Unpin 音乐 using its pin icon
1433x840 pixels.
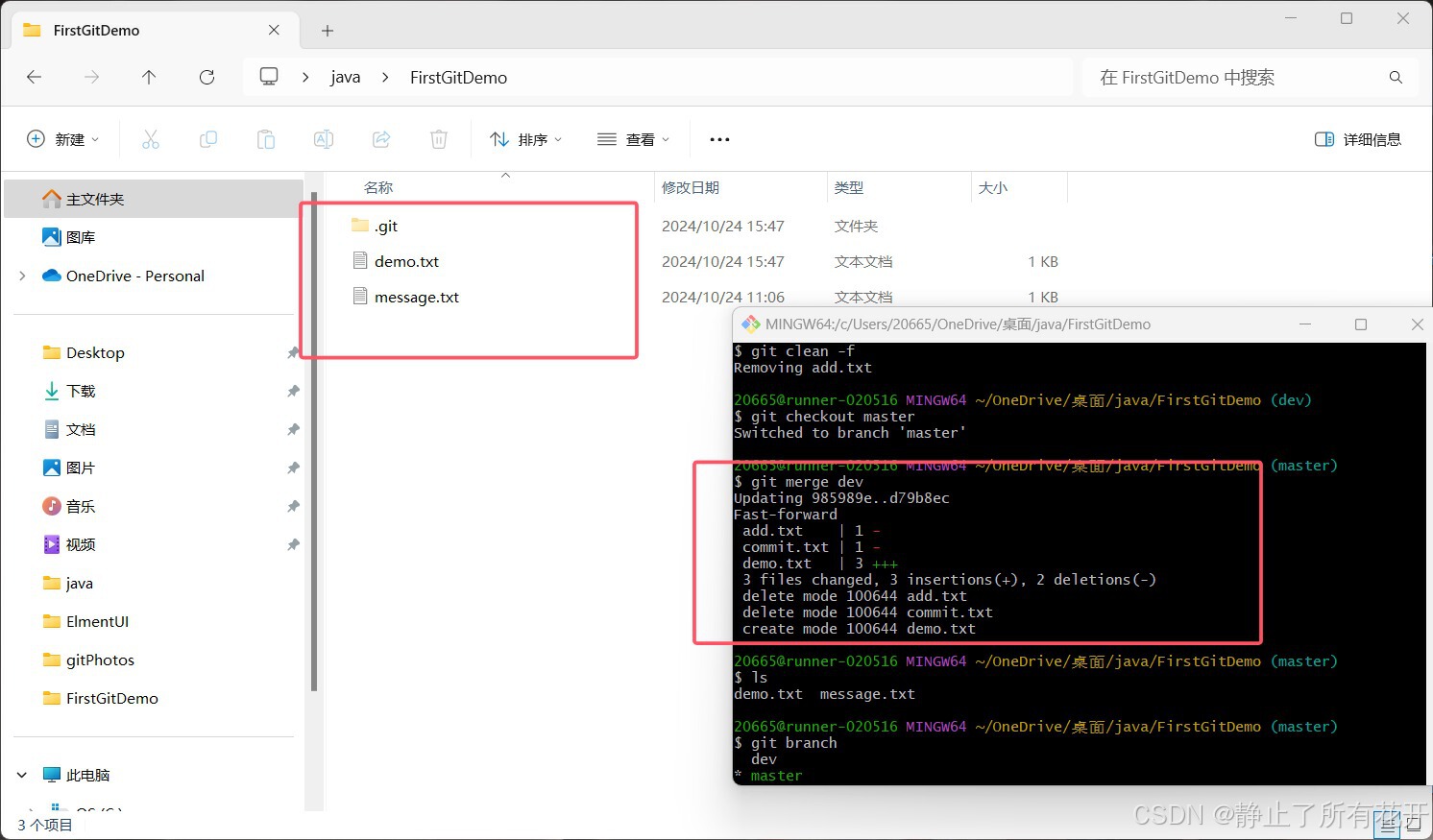click(x=293, y=507)
